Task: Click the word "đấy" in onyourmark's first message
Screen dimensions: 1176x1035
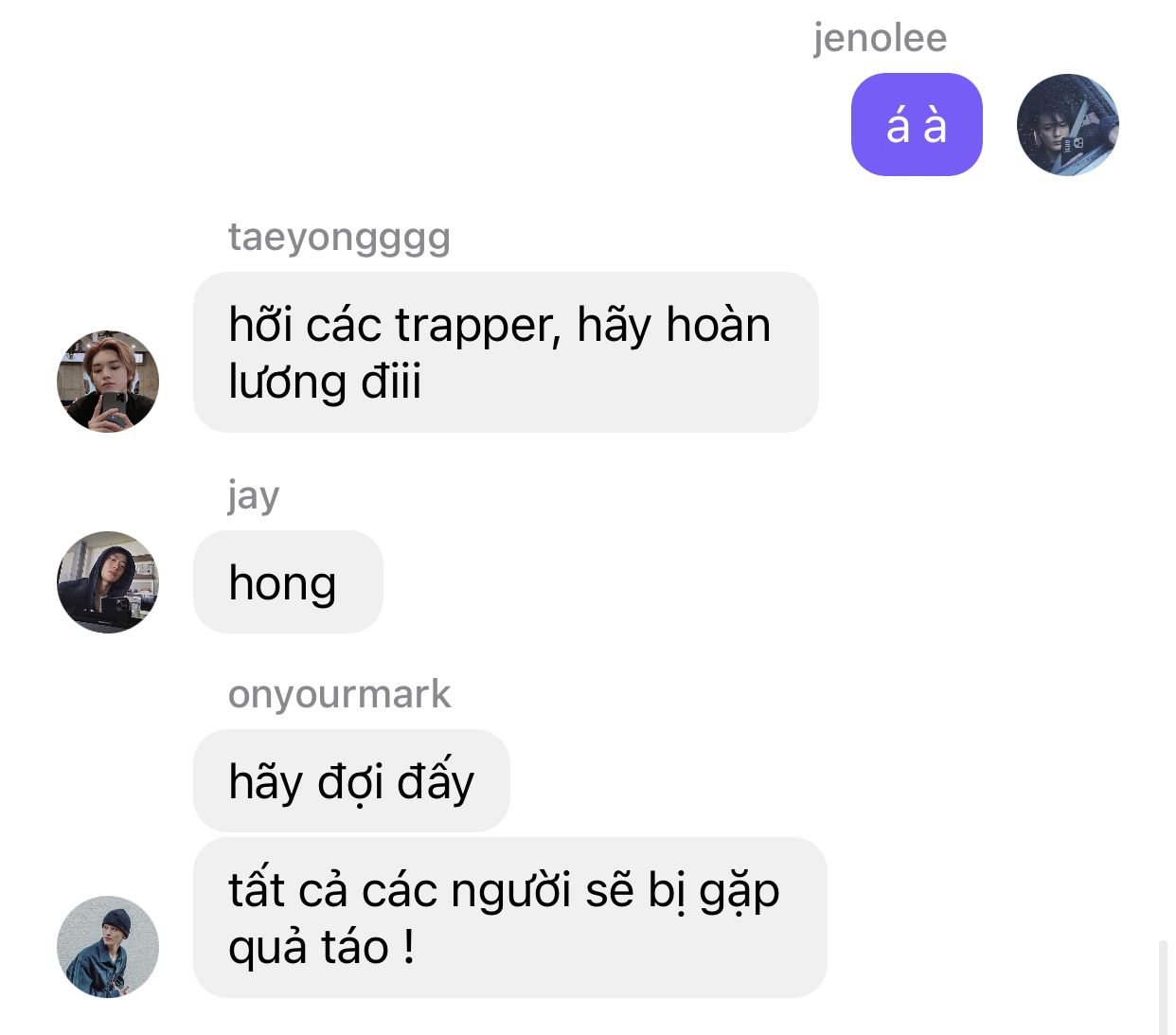Action: pyautogui.click(x=436, y=781)
